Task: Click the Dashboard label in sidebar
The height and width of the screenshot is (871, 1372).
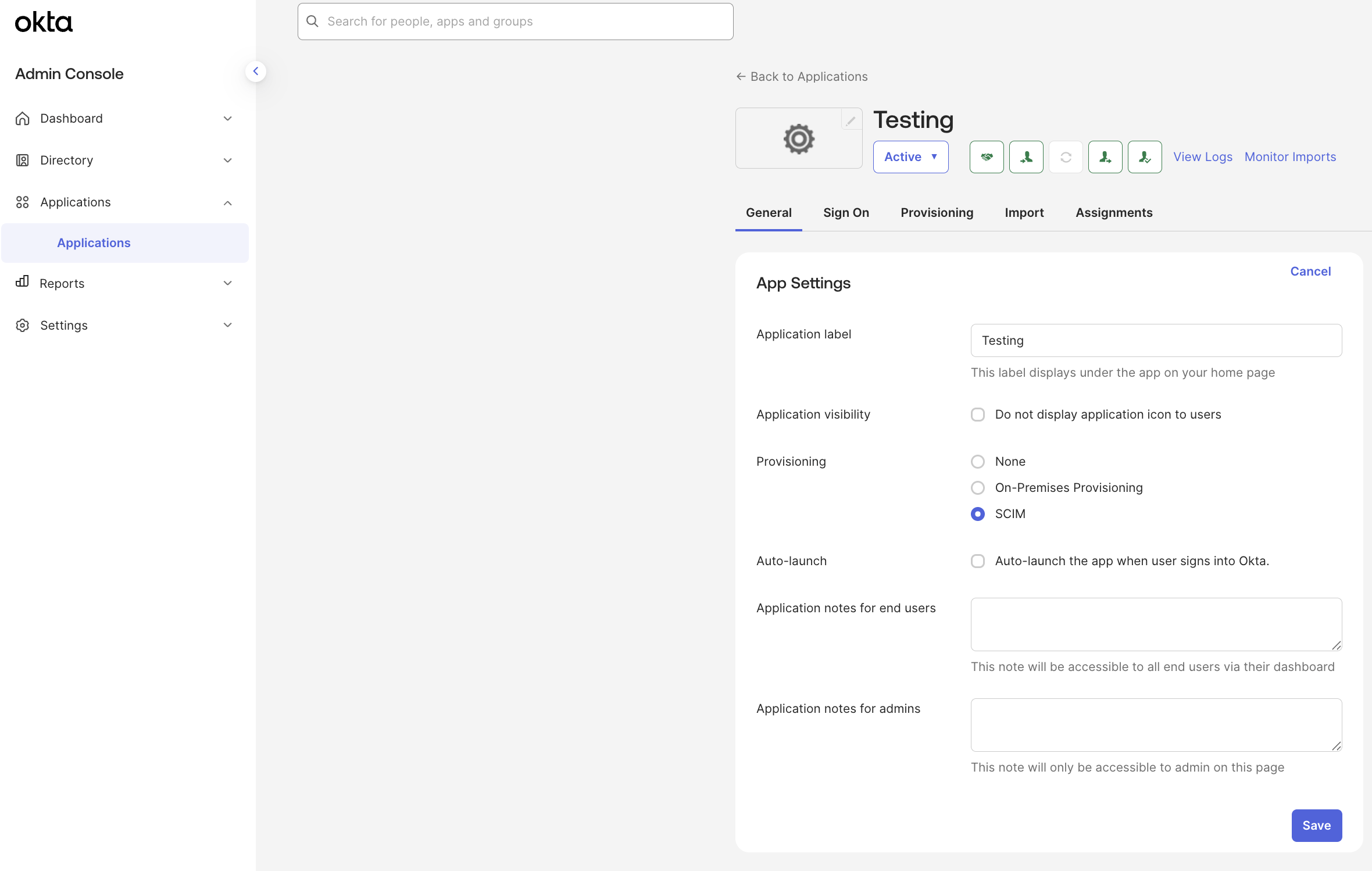Action: pos(72,118)
